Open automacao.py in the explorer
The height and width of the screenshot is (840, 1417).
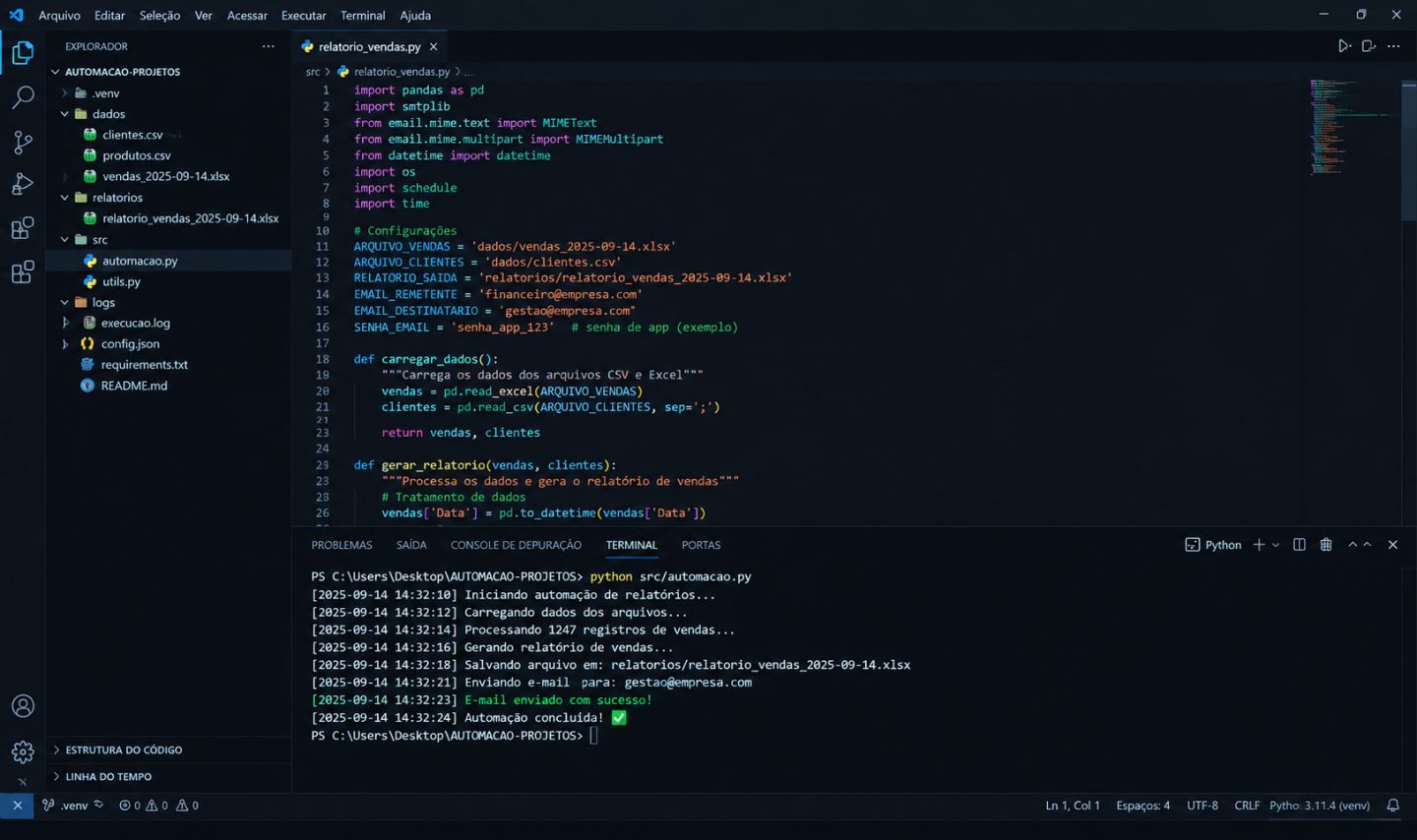click(x=168, y=261)
